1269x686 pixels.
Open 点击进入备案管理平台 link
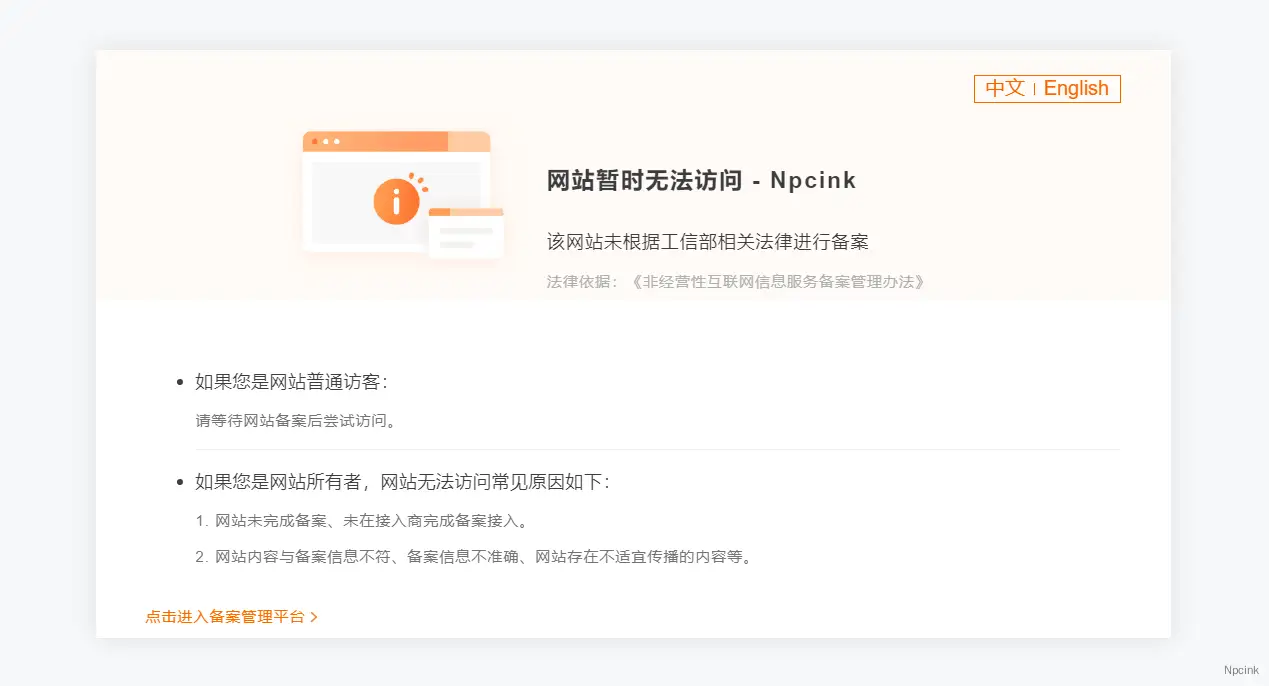click(231, 617)
